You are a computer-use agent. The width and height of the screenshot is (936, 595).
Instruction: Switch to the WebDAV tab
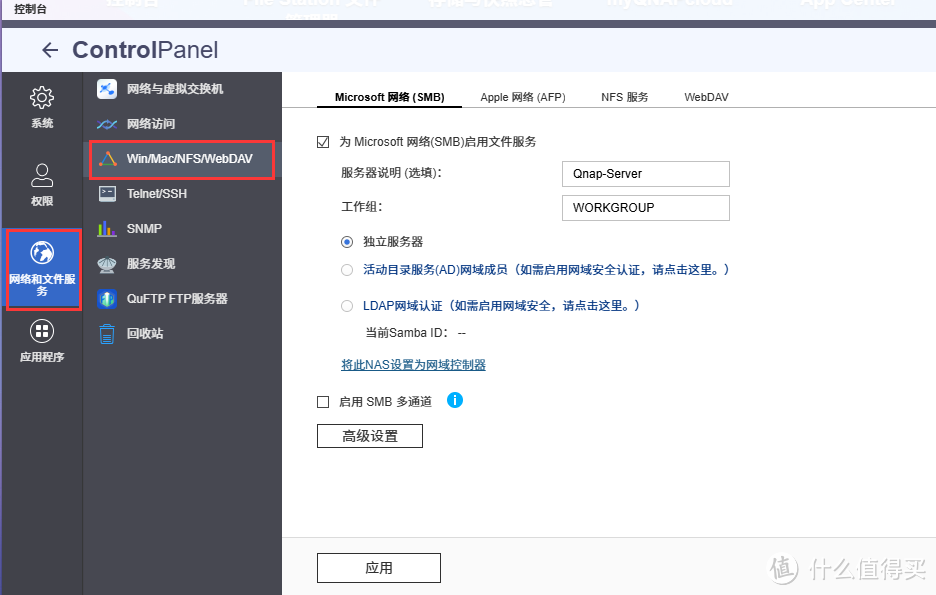tap(706, 97)
